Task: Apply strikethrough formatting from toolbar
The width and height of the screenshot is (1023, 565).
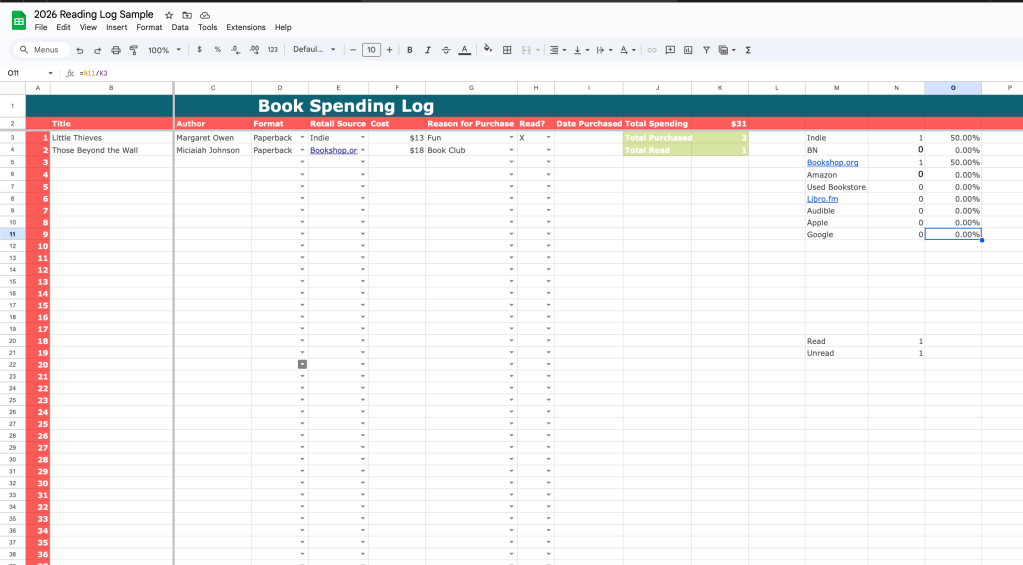Action: (x=445, y=50)
